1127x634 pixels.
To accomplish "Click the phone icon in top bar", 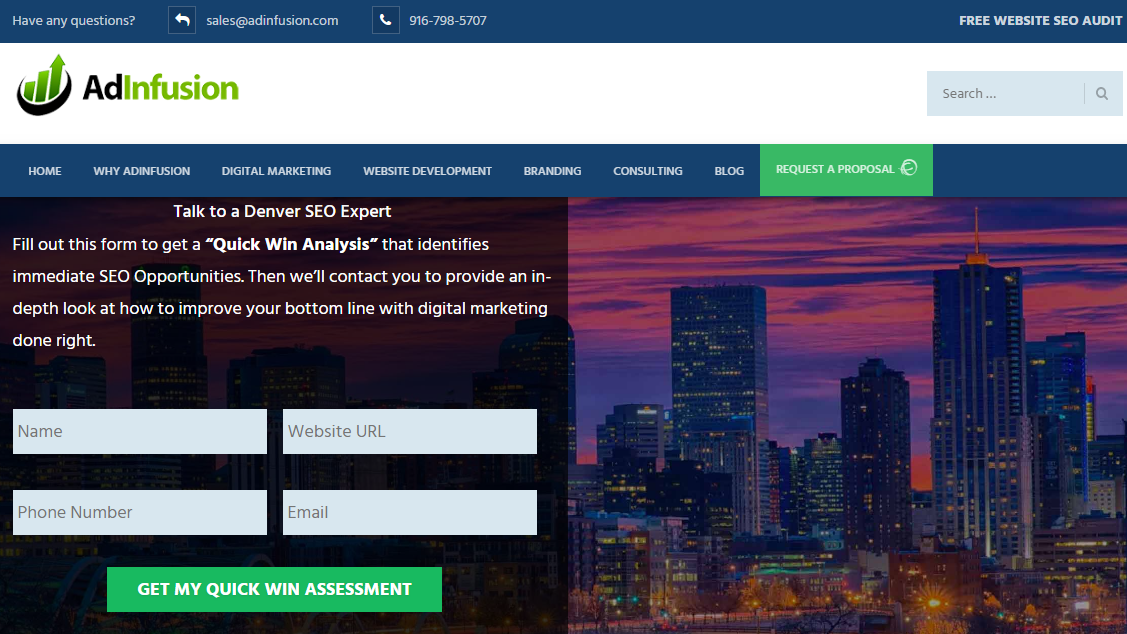I will coord(386,20).
